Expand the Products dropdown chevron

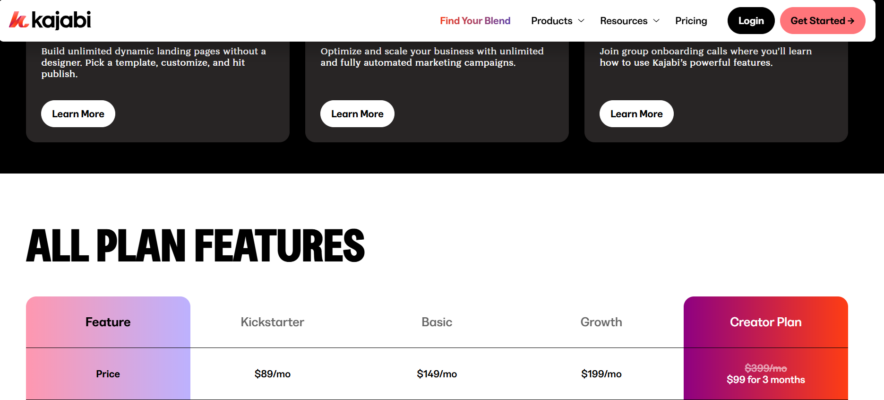pyautogui.click(x=581, y=21)
